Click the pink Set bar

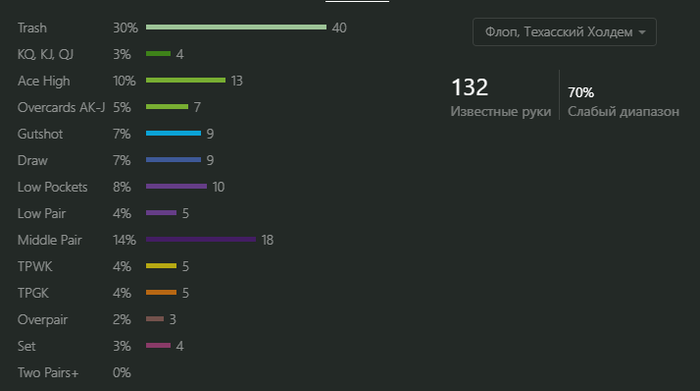coord(158,345)
